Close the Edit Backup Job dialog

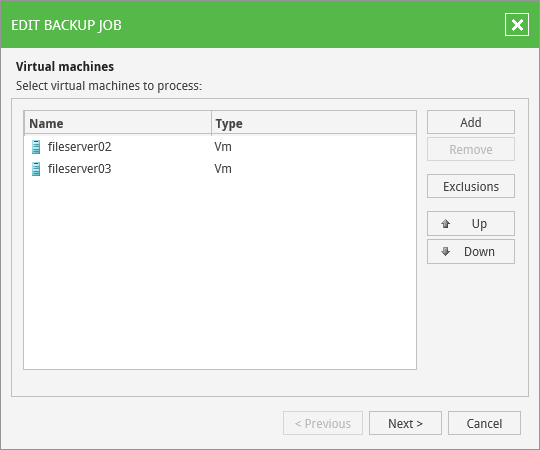click(x=517, y=25)
